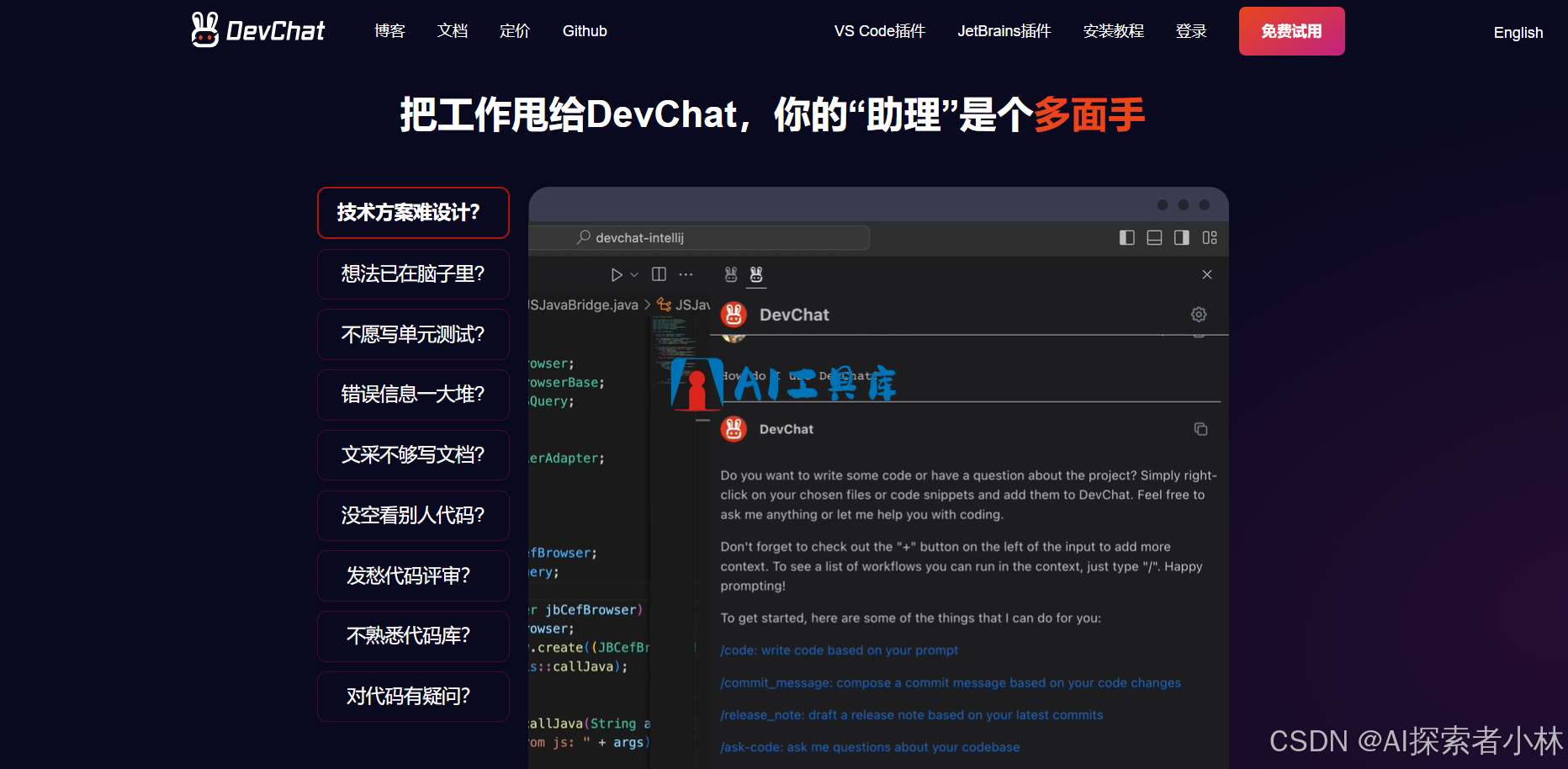The height and width of the screenshot is (769, 1568).
Task: Click the customize layout grid icon
Action: point(1210,238)
